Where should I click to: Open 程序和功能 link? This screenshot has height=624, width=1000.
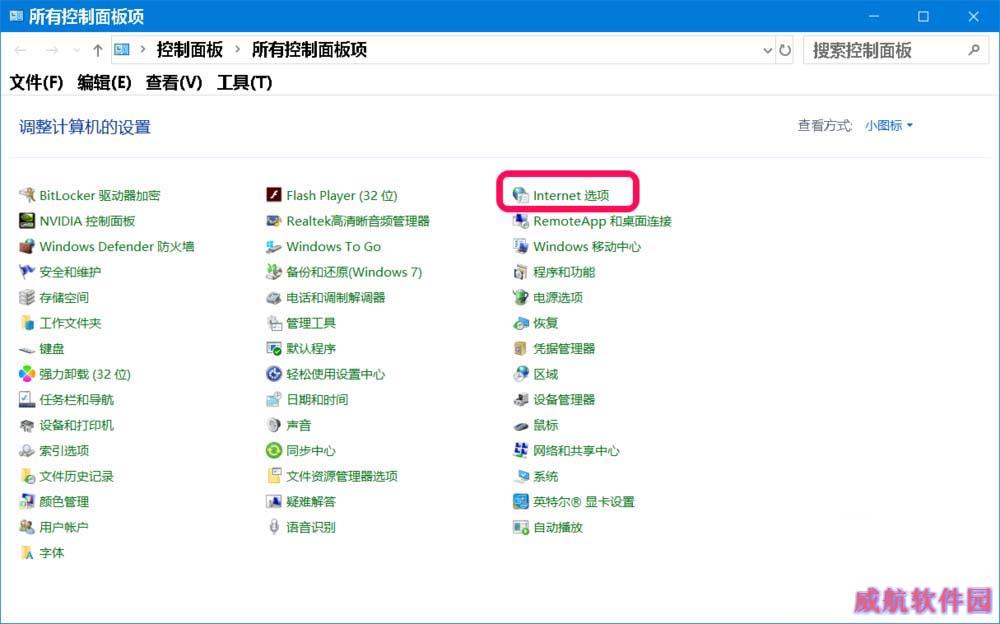(564, 272)
